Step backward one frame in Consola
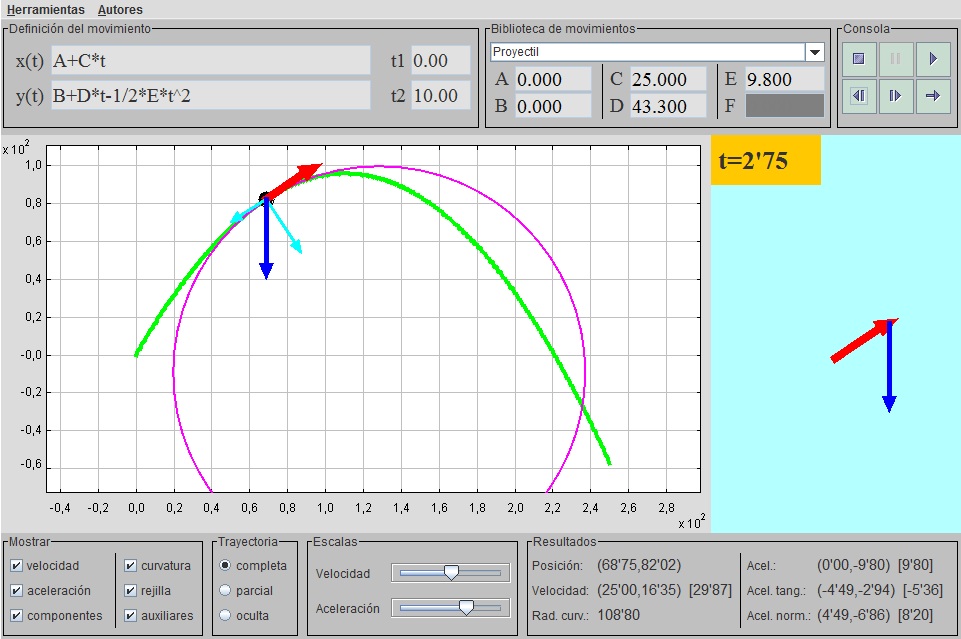The height and width of the screenshot is (639, 961). click(858, 96)
